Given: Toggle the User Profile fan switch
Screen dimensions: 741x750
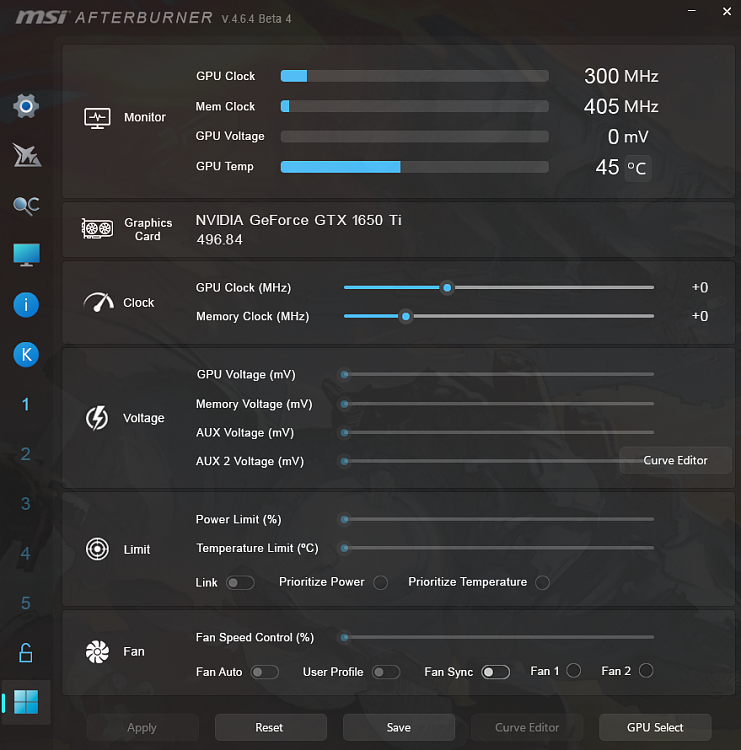Looking at the screenshot, I should pyautogui.click(x=386, y=672).
